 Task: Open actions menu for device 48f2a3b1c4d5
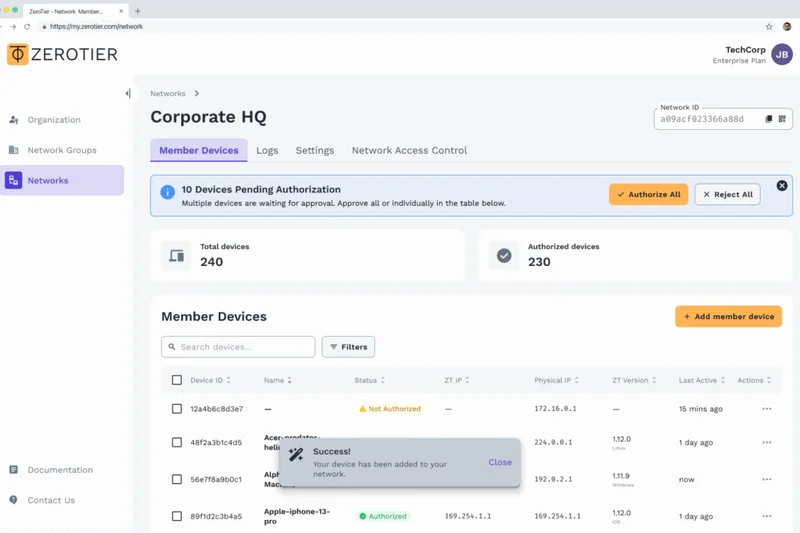click(766, 442)
